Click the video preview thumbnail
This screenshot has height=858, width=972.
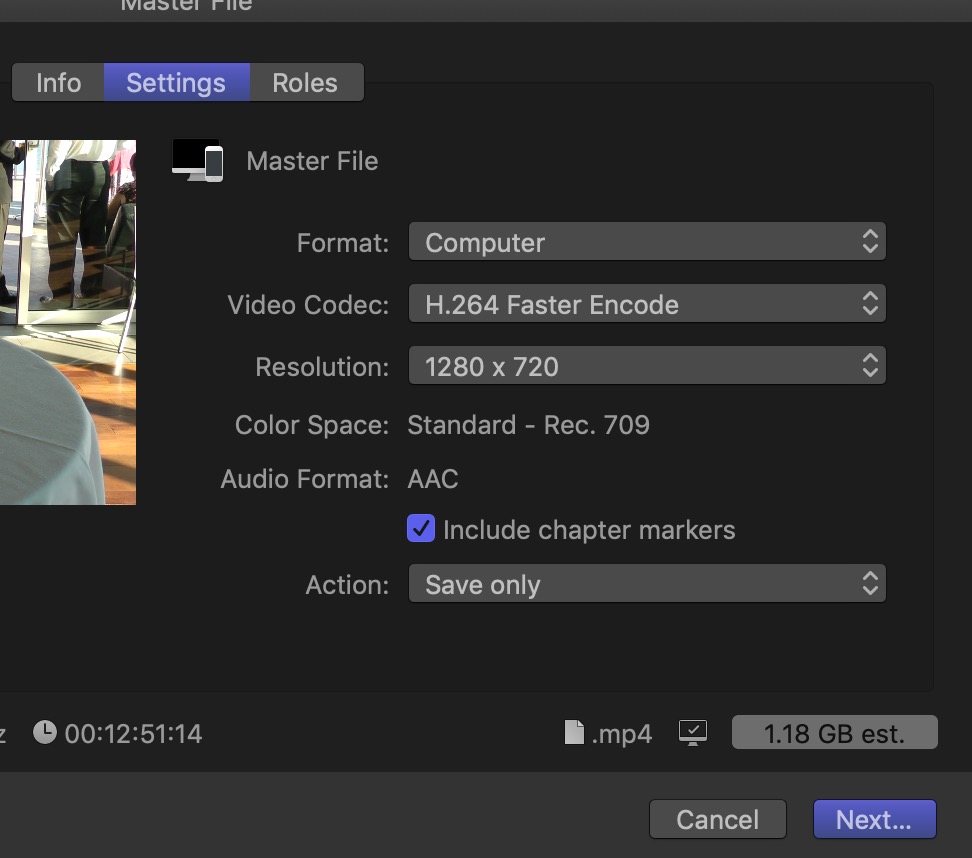tap(68, 322)
